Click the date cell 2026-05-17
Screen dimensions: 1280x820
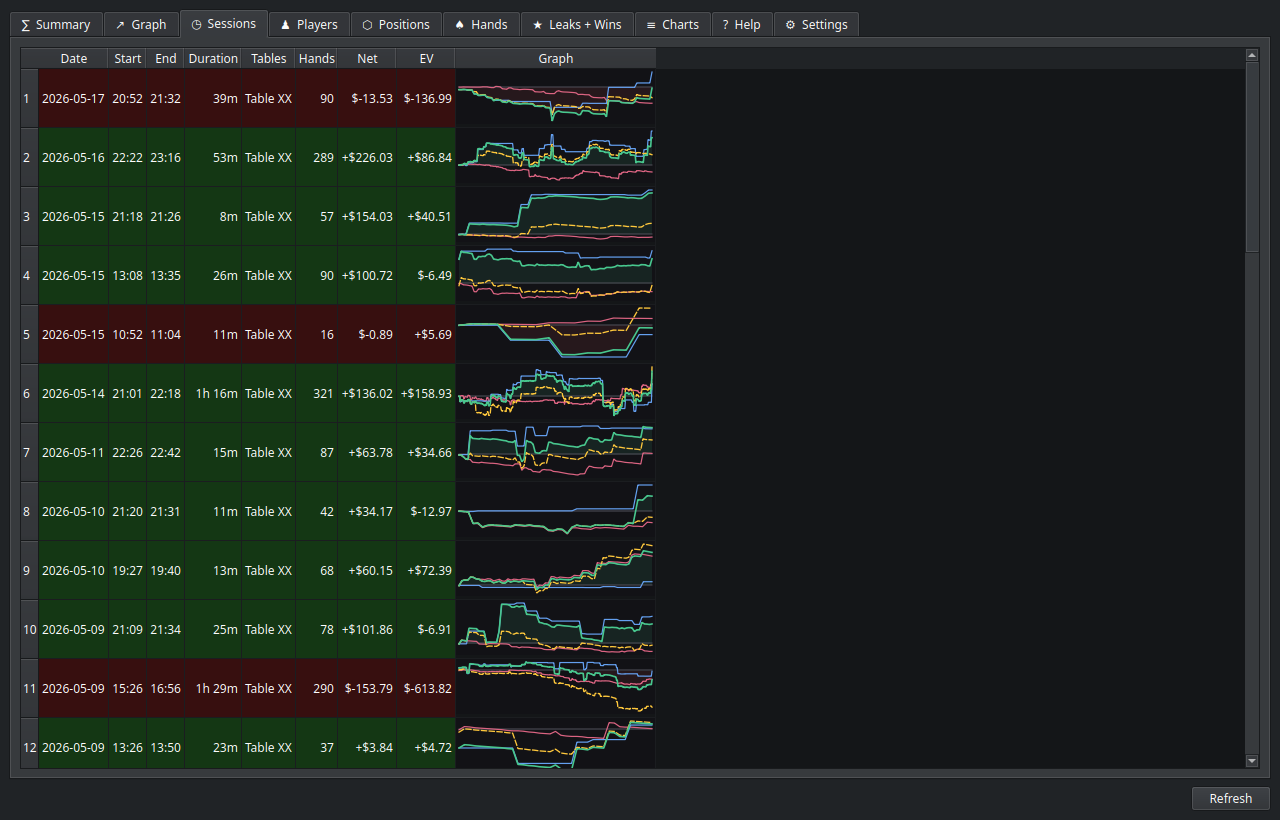[x=74, y=98]
